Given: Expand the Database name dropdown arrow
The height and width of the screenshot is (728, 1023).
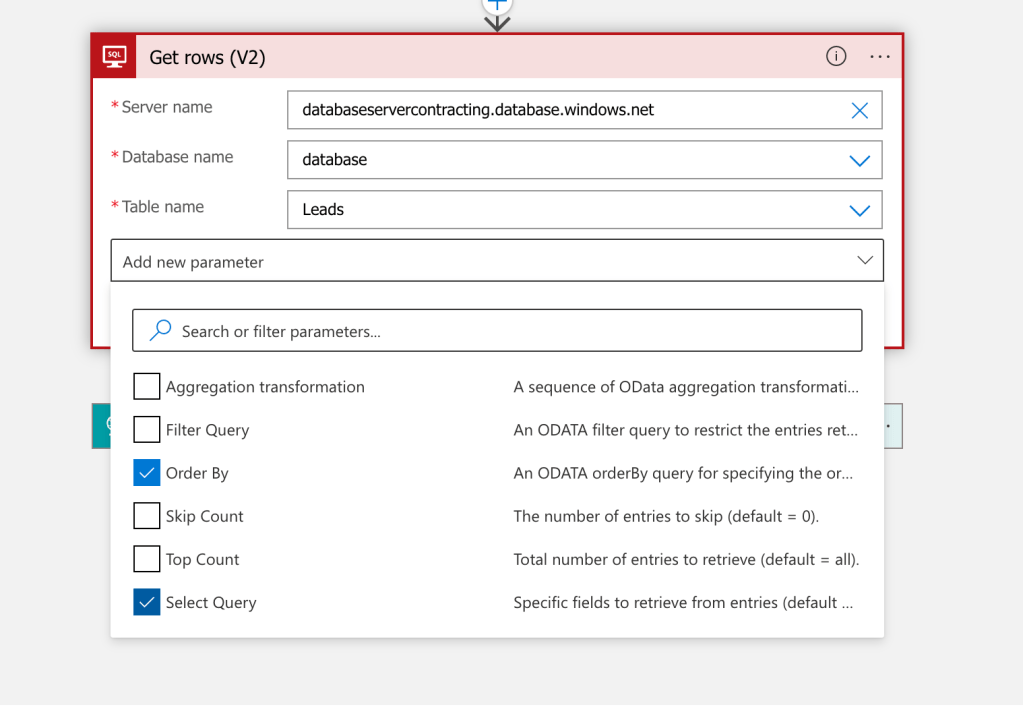Looking at the screenshot, I should coord(859,160).
